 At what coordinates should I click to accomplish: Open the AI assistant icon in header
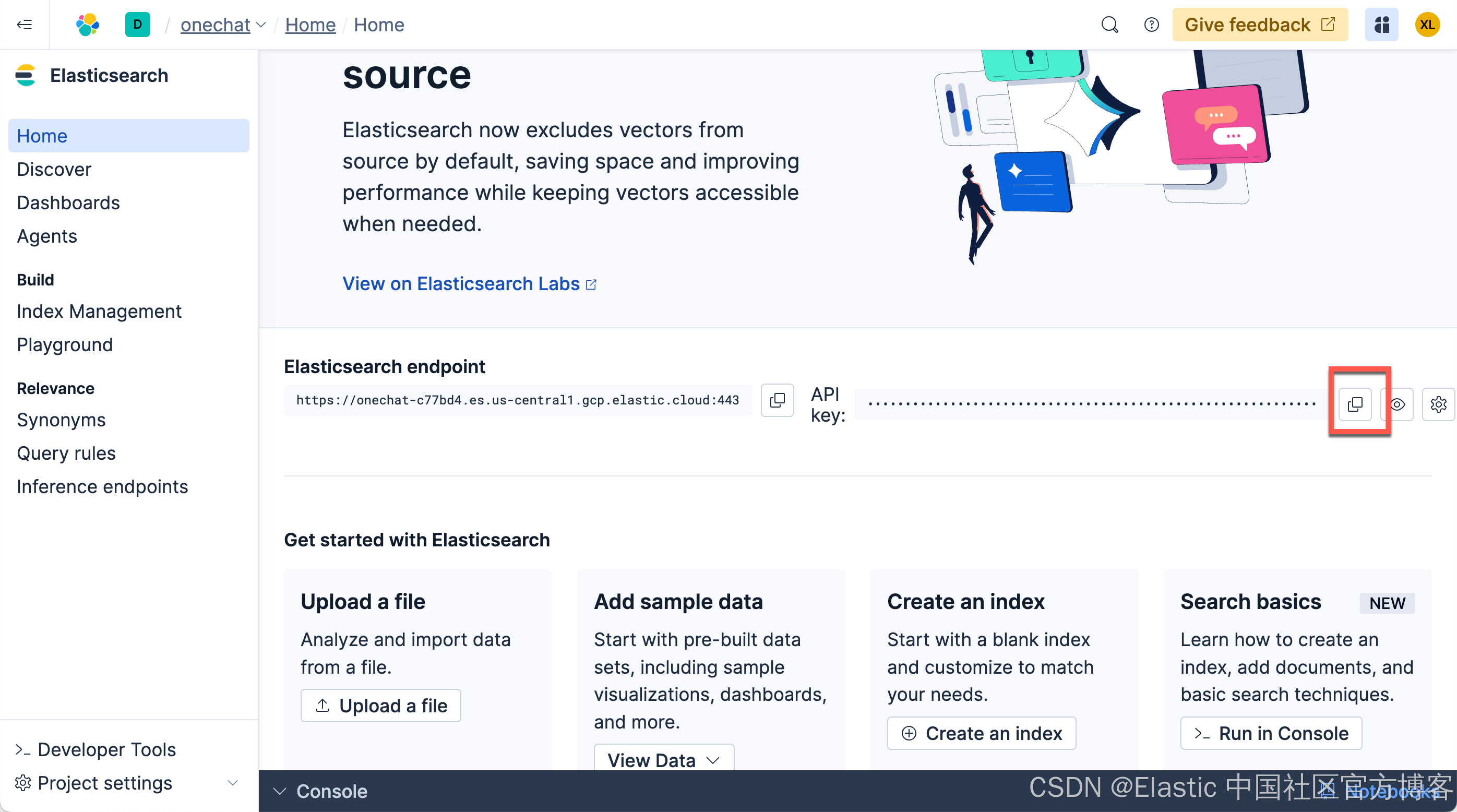point(1381,25)
